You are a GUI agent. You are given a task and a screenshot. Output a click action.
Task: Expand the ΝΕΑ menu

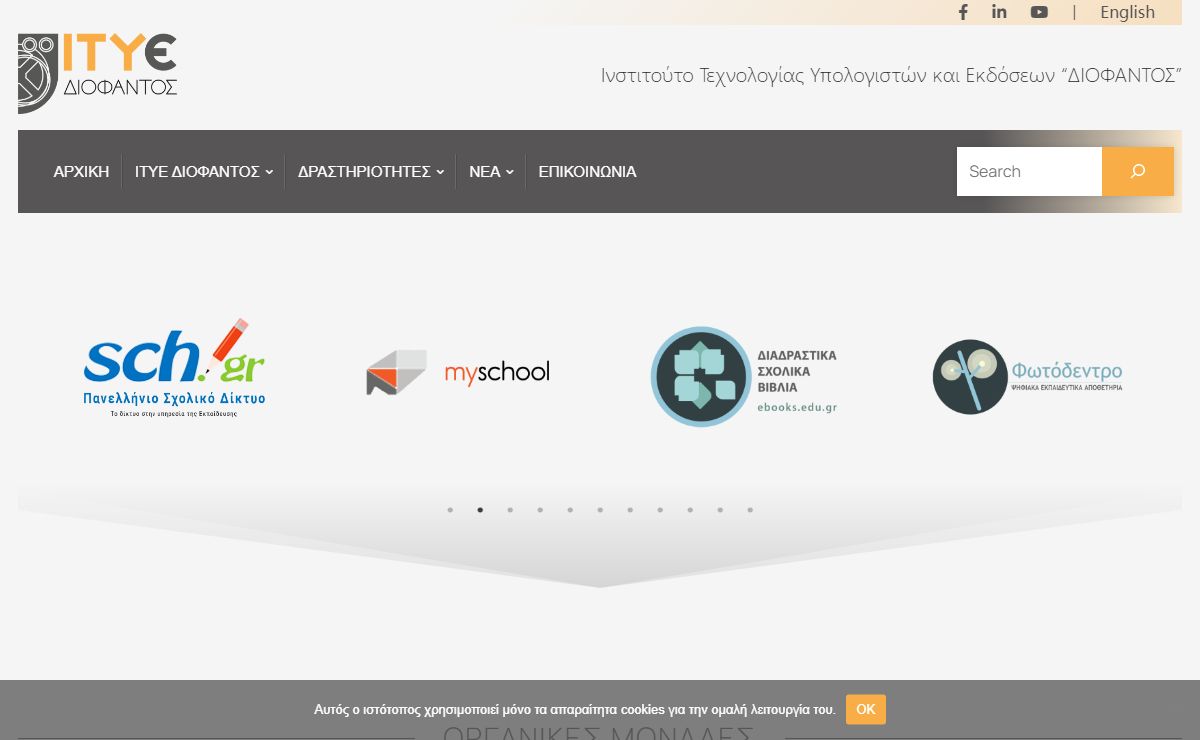pos(491,171)
